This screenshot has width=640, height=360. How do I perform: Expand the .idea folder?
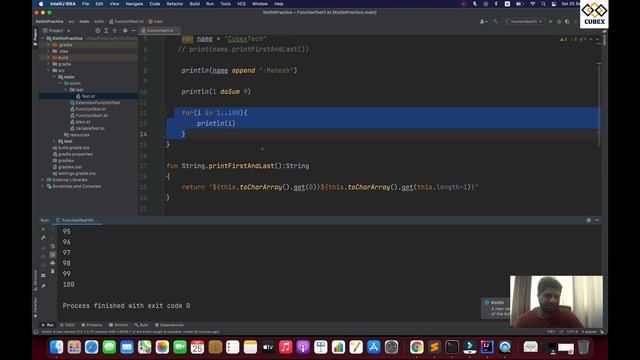49,51
